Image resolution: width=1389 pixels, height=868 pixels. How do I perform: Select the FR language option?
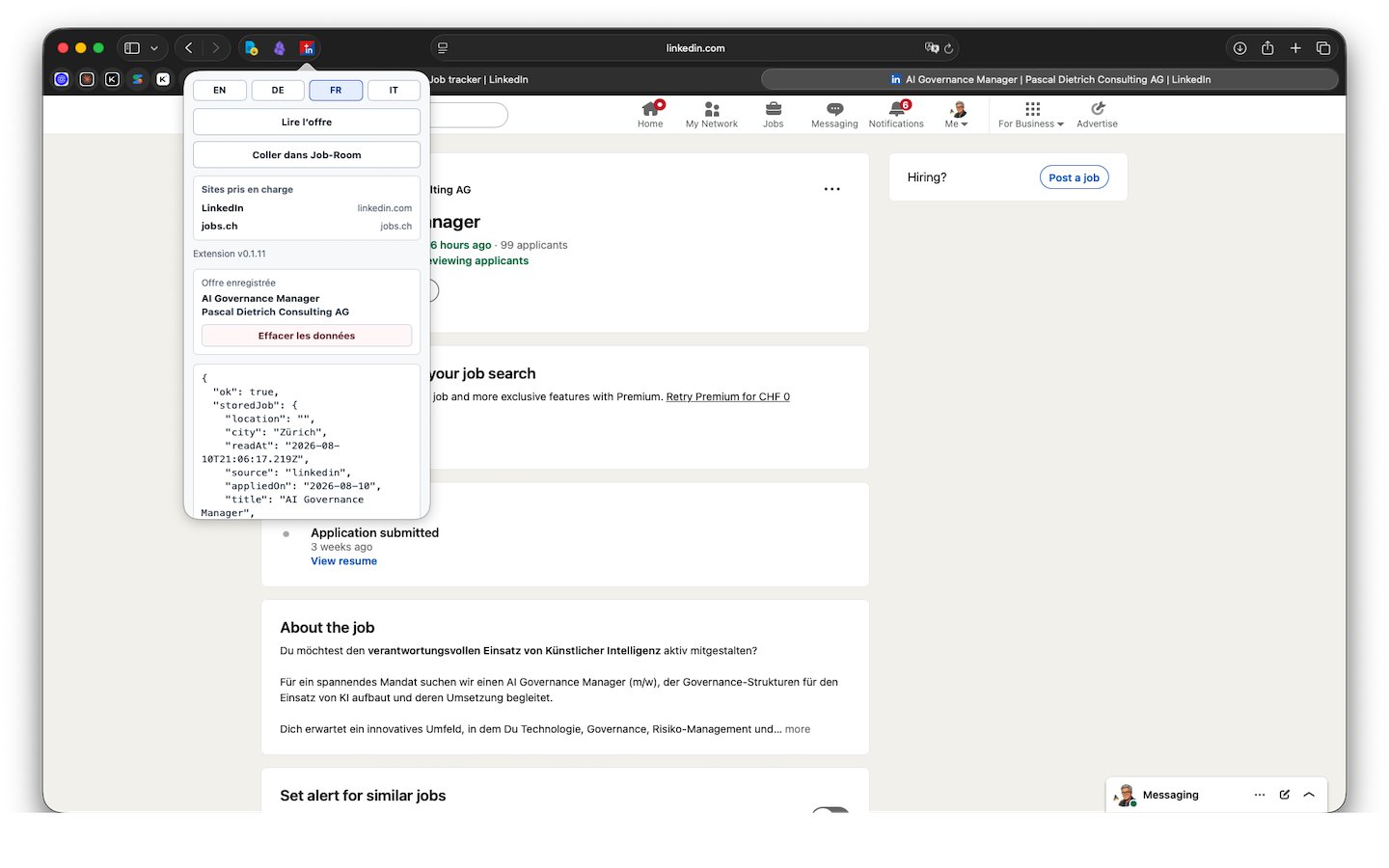coord(336,90)
